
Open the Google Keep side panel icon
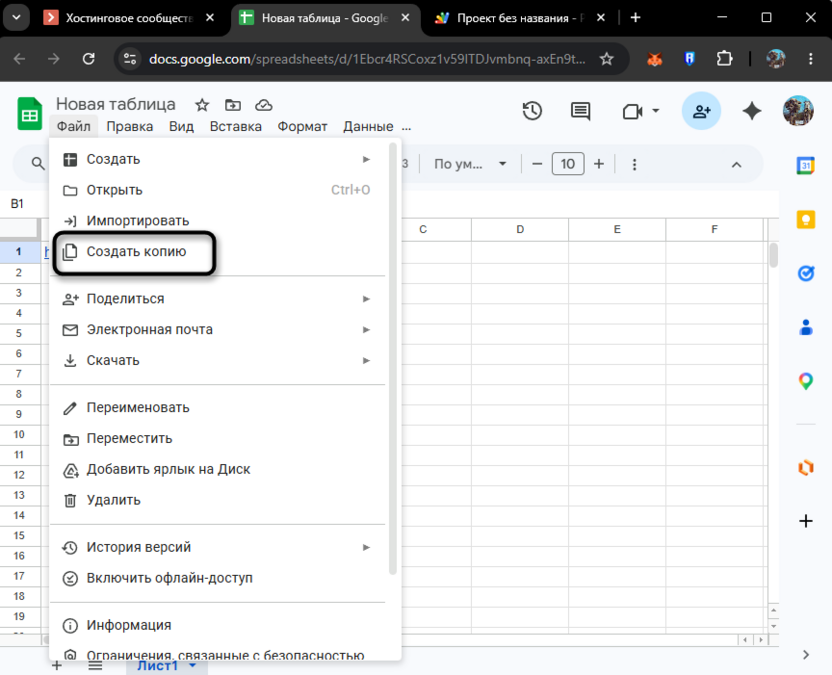[805, 219]
